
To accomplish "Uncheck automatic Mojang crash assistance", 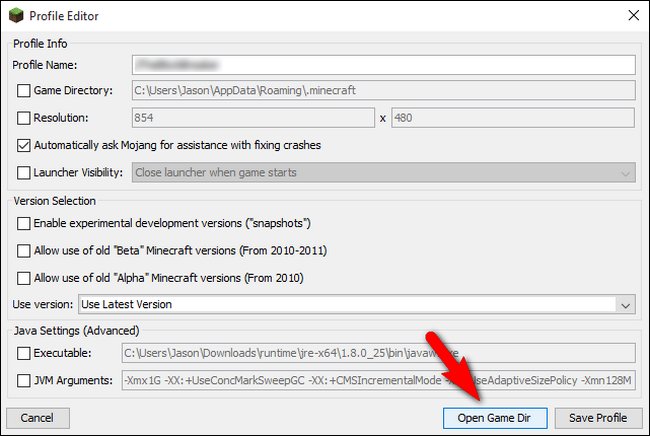I will coord(24,145).
